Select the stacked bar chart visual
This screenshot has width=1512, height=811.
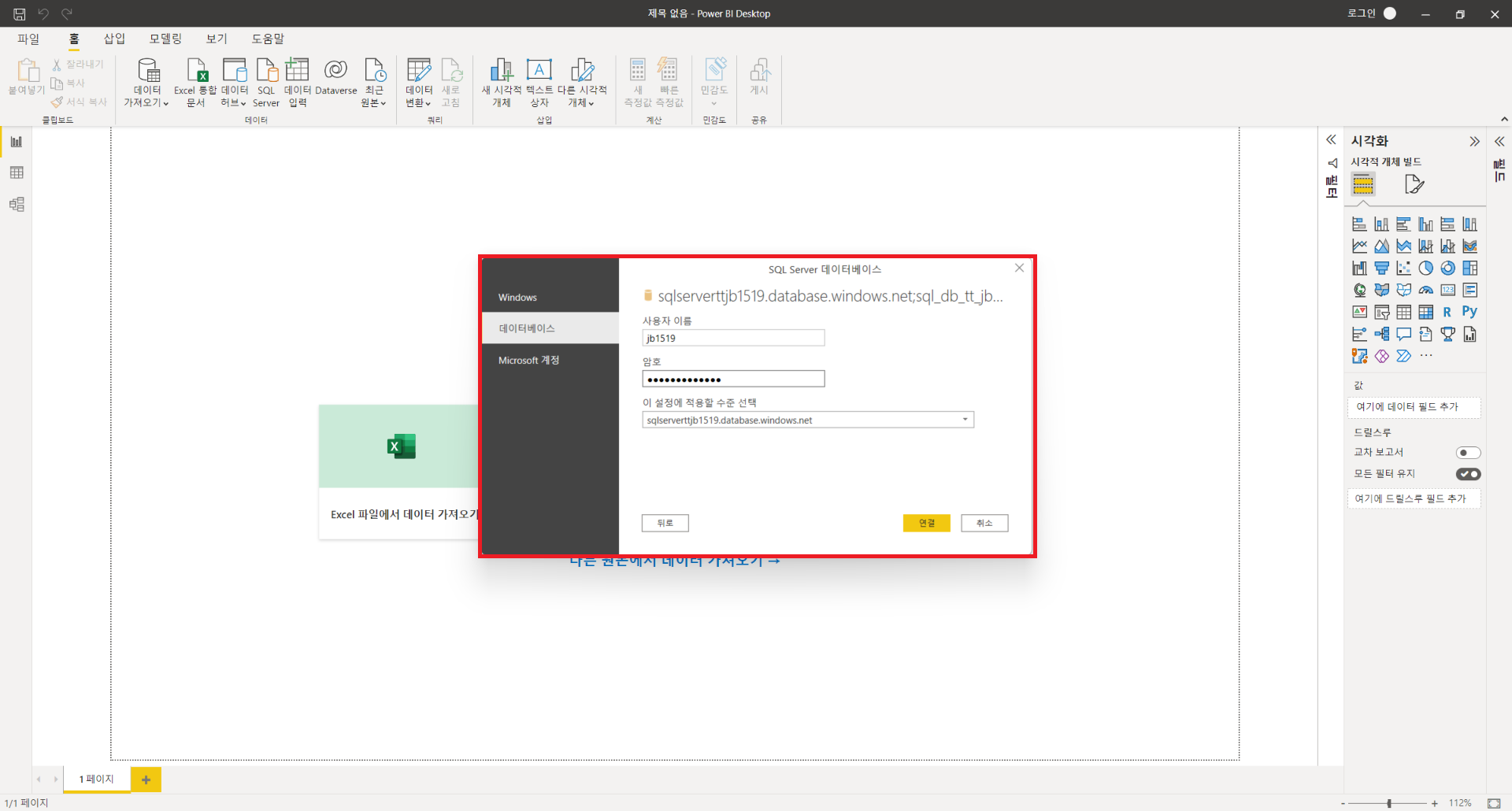click(1359, 224)
